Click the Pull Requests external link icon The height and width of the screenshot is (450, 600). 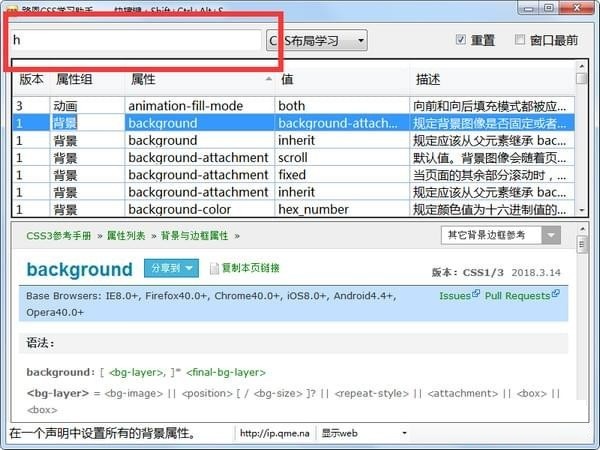556,295
